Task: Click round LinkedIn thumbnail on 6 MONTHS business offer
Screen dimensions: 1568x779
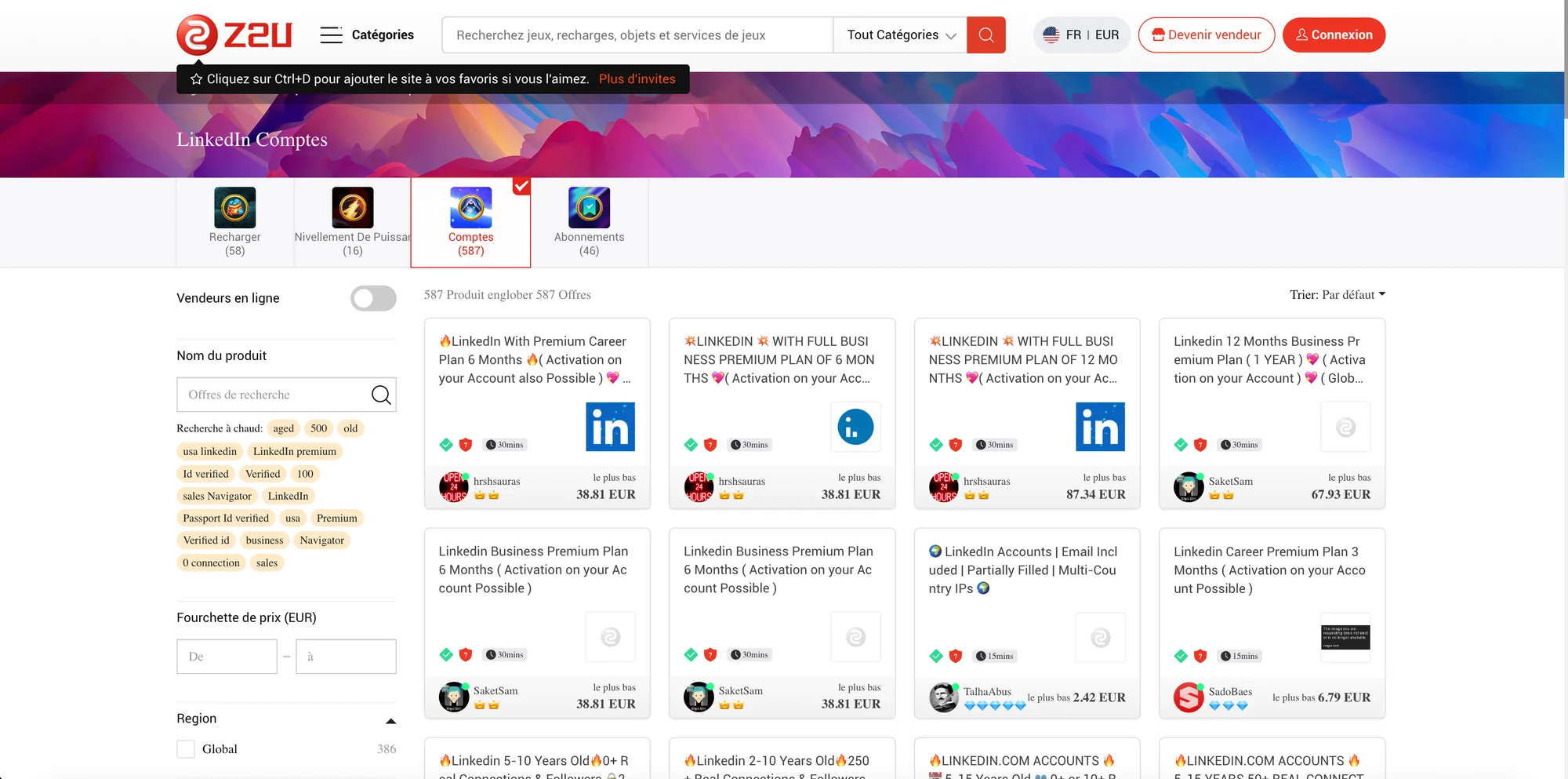Action: point(855,427)
